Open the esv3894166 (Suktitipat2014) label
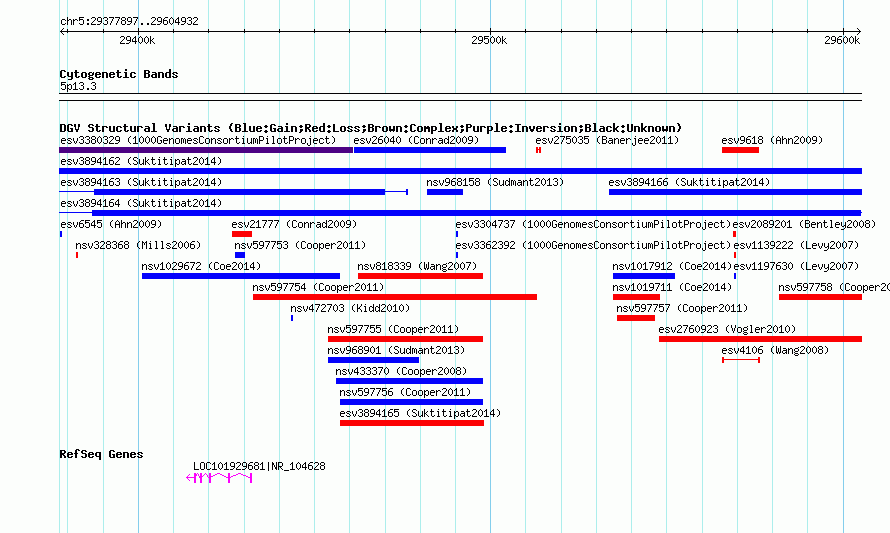Viewport: 890px width, 533px height. pos(689,182)
